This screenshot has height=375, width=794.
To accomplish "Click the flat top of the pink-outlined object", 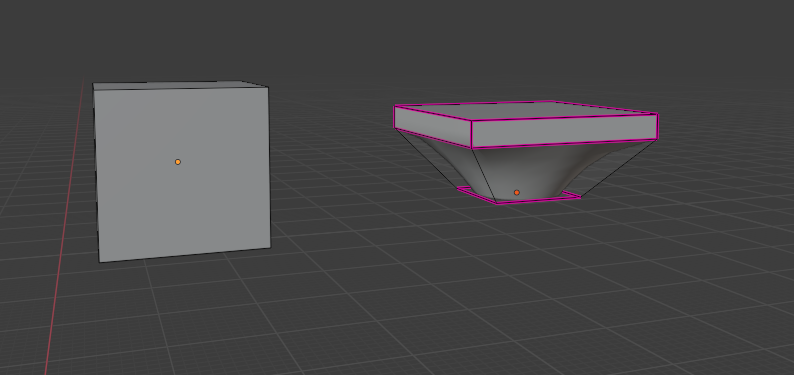I will coord(527,110).
